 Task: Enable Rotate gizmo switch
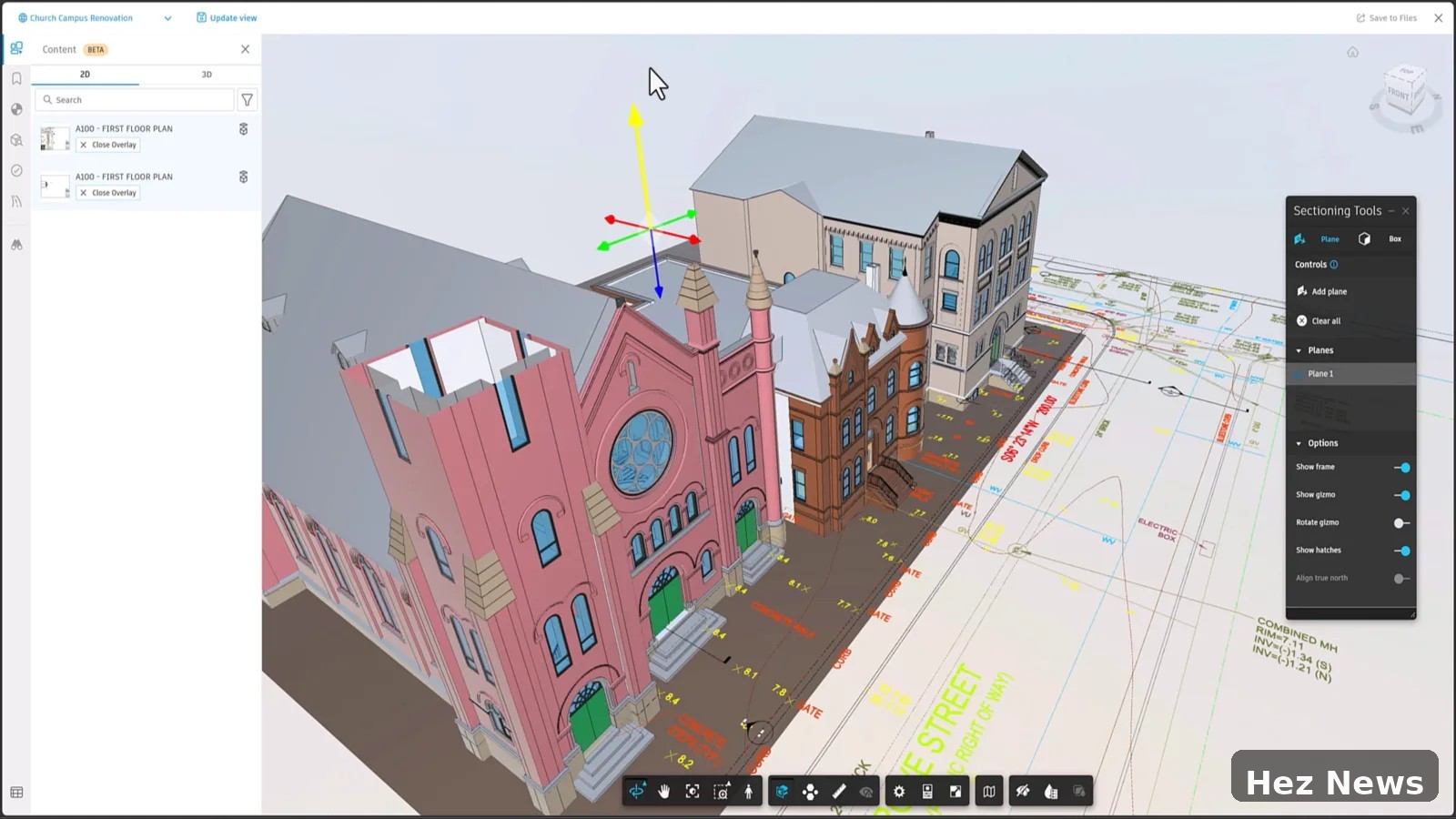pyautogui.click(x=1401, y=523)
